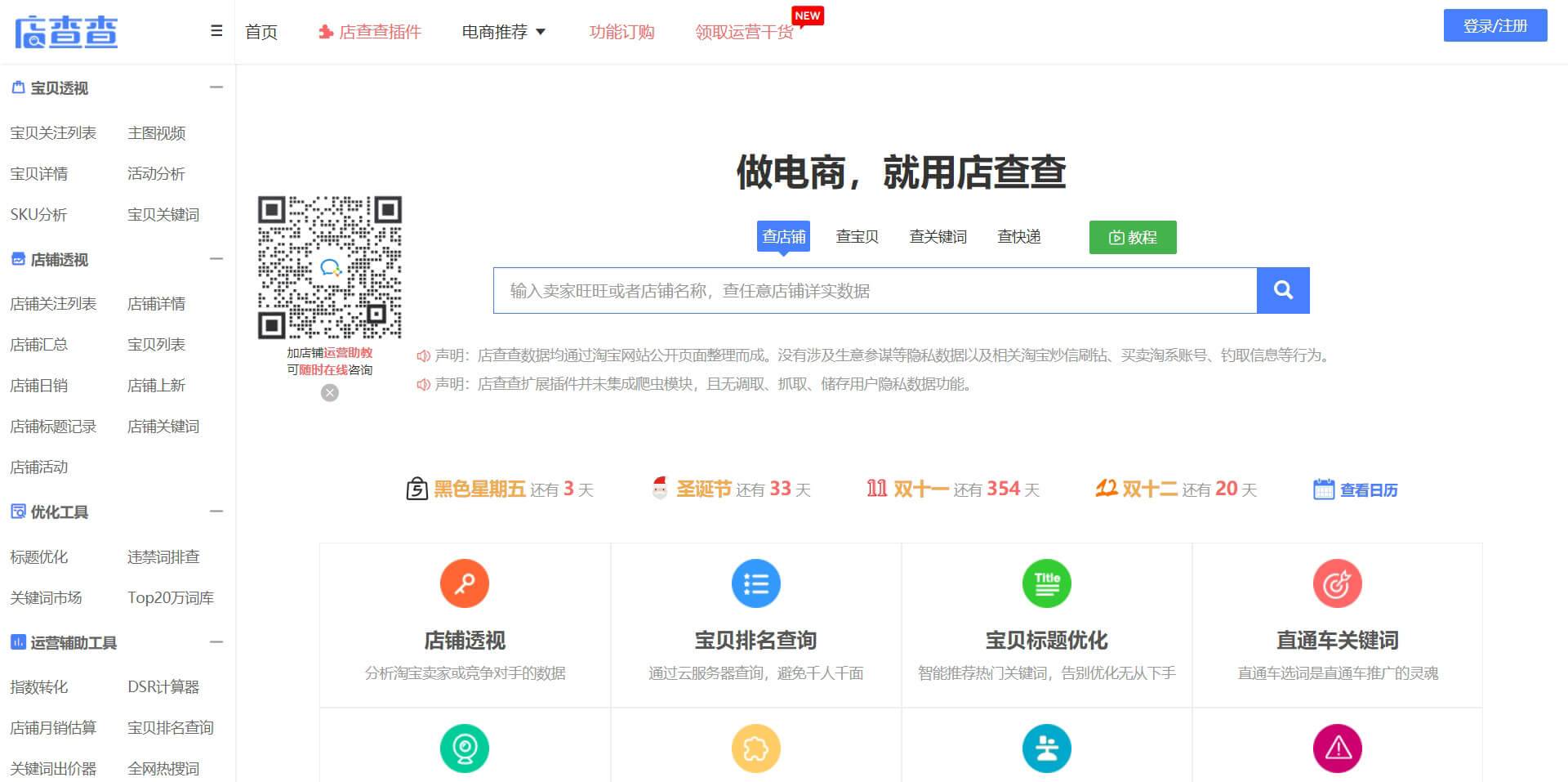Collapse the 优化工具 sidebar section
1568x782 pixels.
(x=216, y=512)
